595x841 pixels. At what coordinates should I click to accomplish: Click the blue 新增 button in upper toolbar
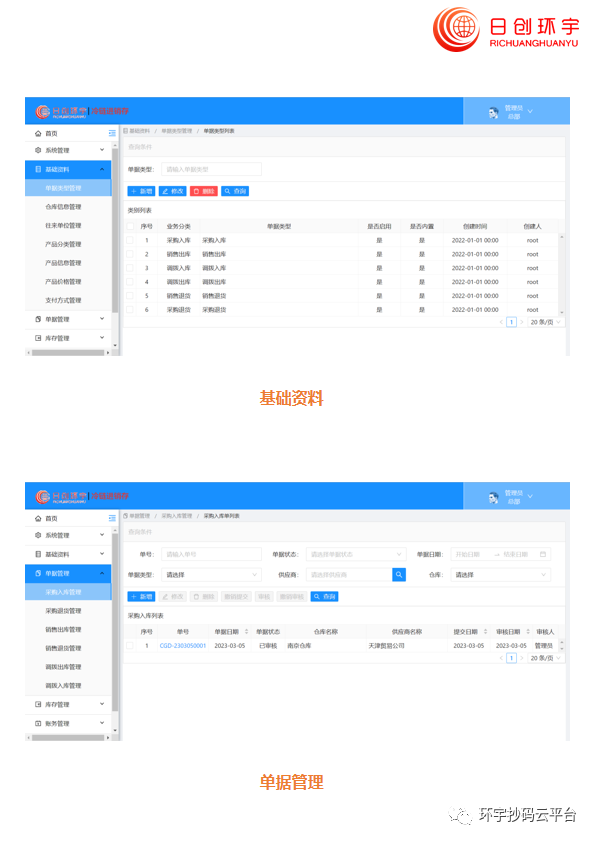tap(141, 191)
